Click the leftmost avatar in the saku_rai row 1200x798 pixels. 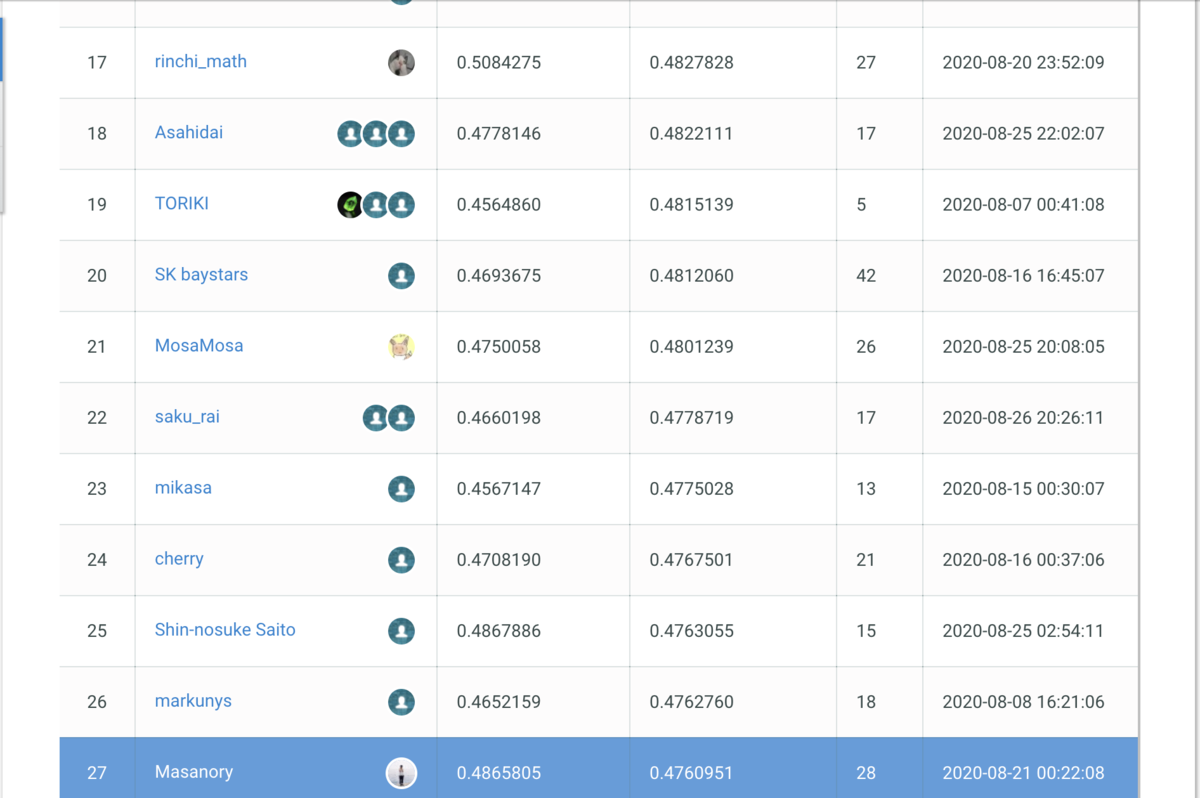[376, 418]
